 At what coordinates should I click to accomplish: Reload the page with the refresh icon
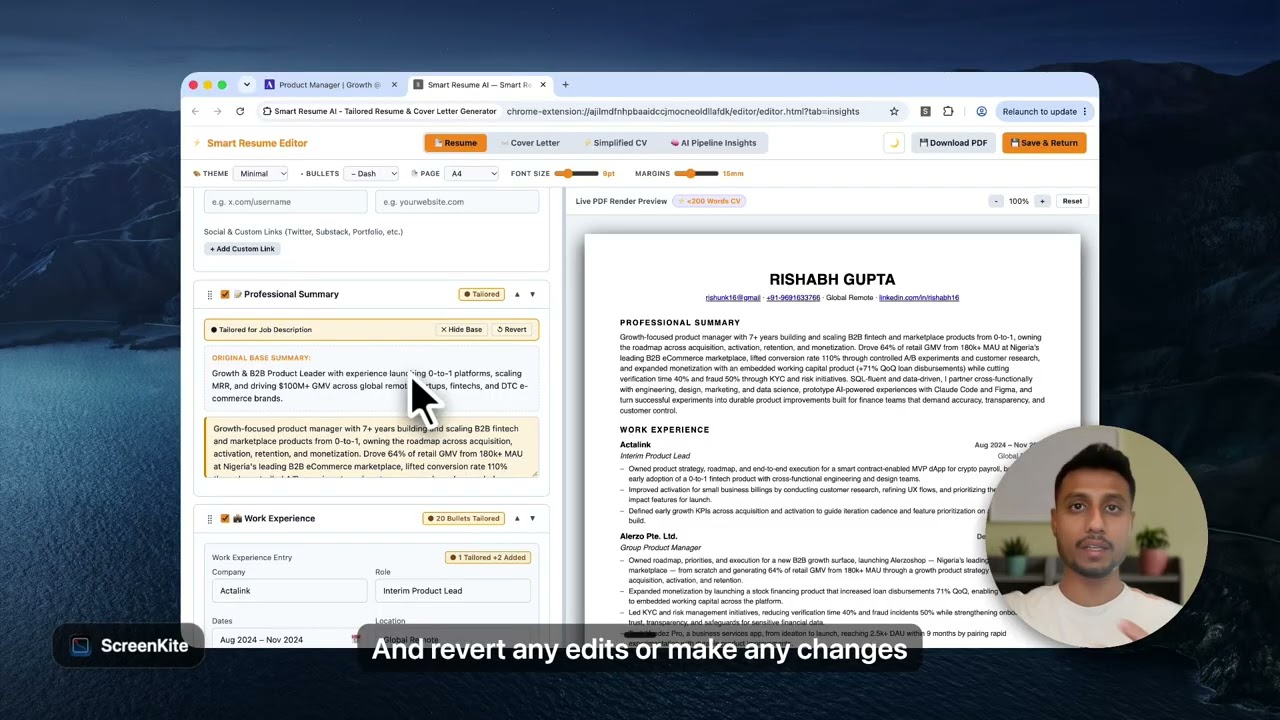[x=240, y=111]
